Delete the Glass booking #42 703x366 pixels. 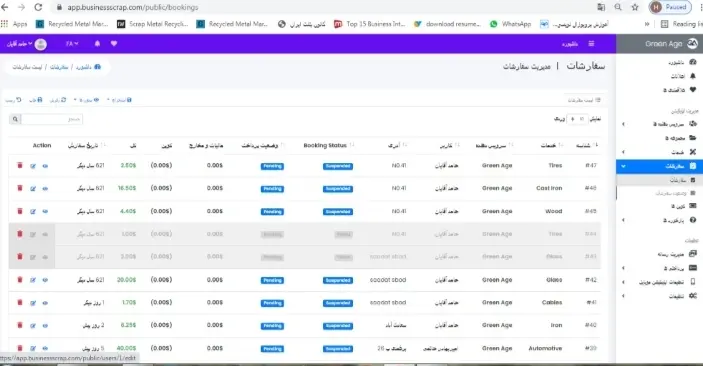point(20,279)
